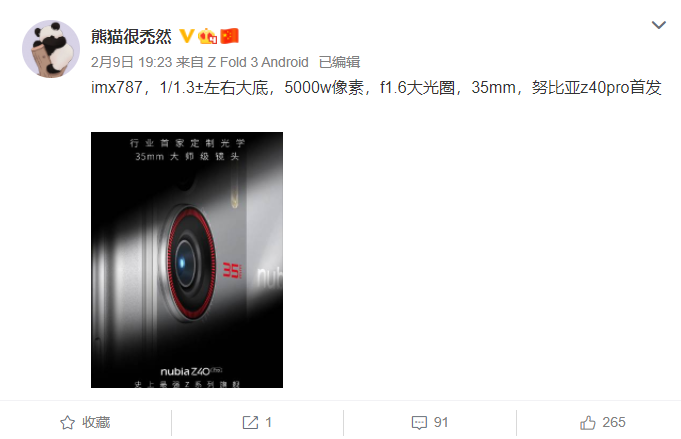This screenshot has width=681, height=439.
Task: Click the China flag icon beside username
Action: pos(229,36)
